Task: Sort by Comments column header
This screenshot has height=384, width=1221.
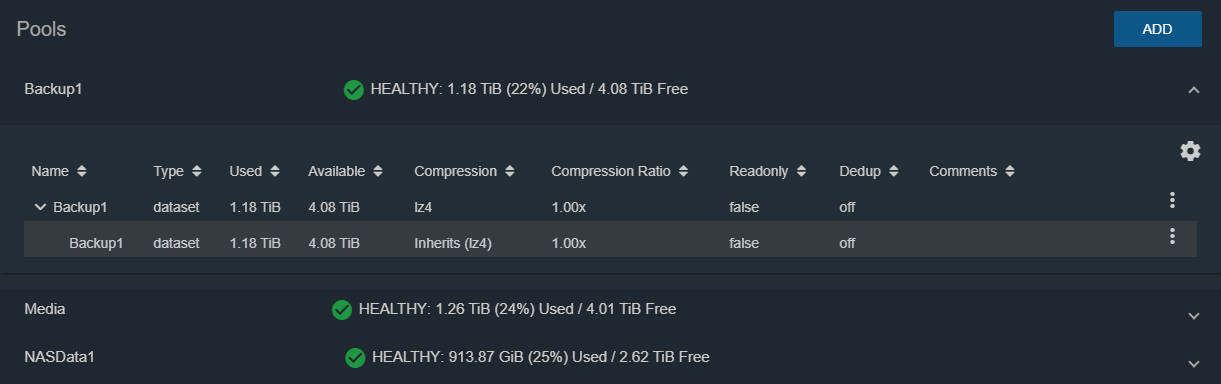Action: 972,171
